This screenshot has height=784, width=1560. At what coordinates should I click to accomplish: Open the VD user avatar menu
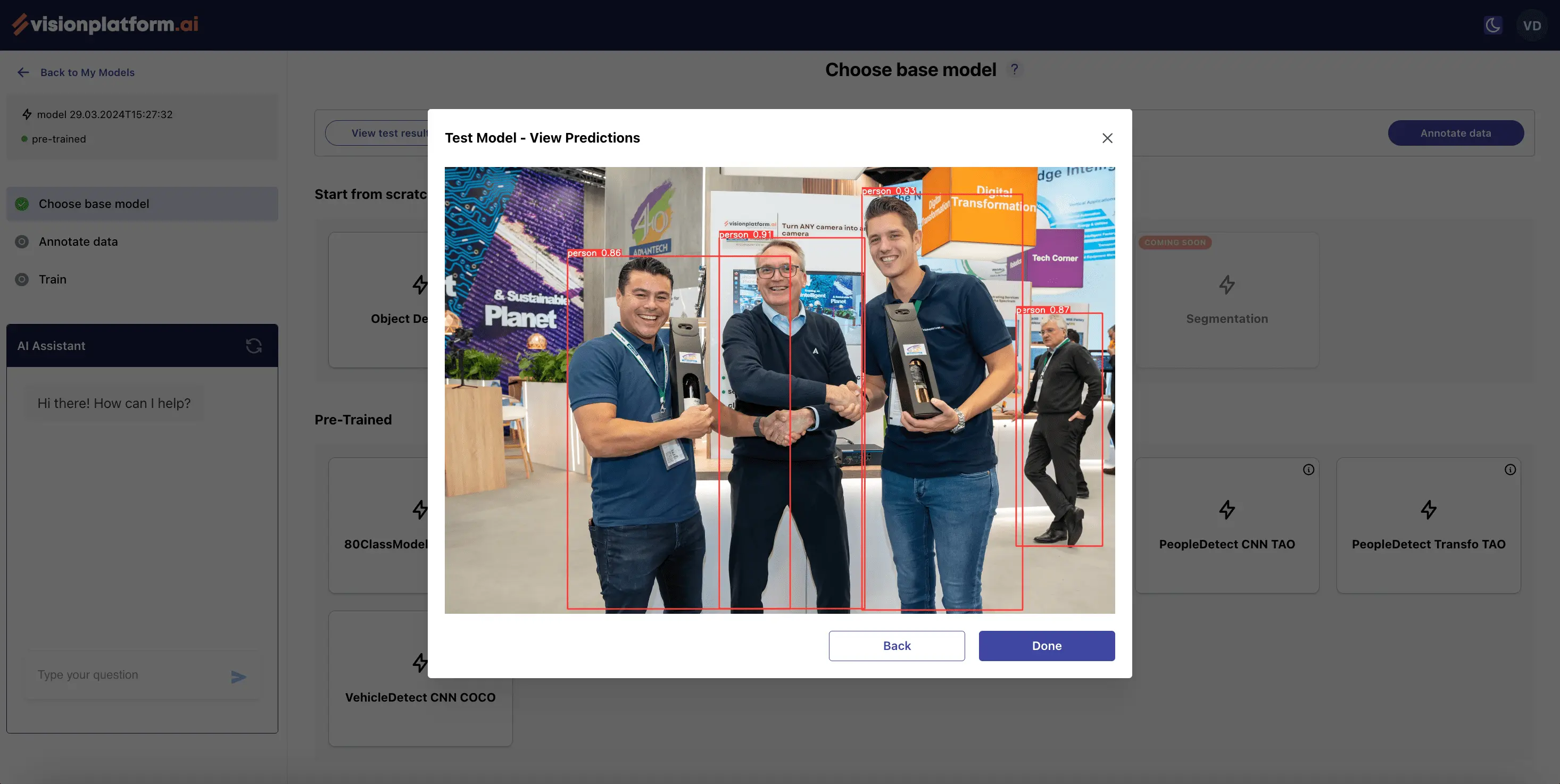point(1532,26)
